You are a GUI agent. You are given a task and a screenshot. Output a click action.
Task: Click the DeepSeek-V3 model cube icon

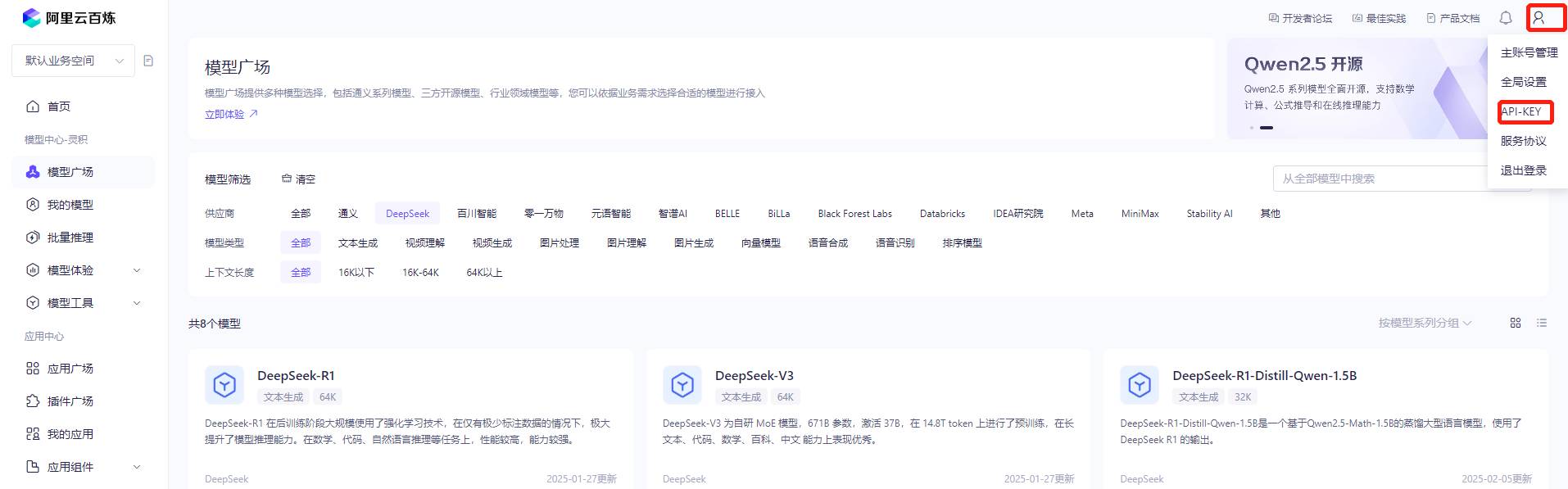coord(682,385)
